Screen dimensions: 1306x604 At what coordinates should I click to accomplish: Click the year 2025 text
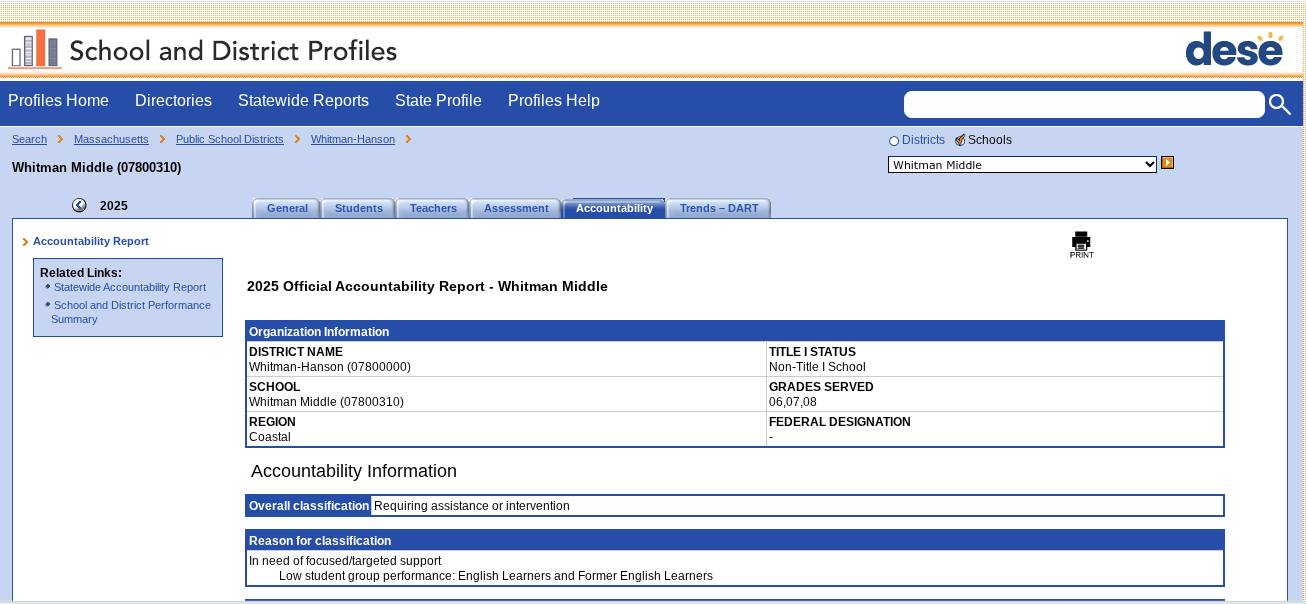(114, 206)
